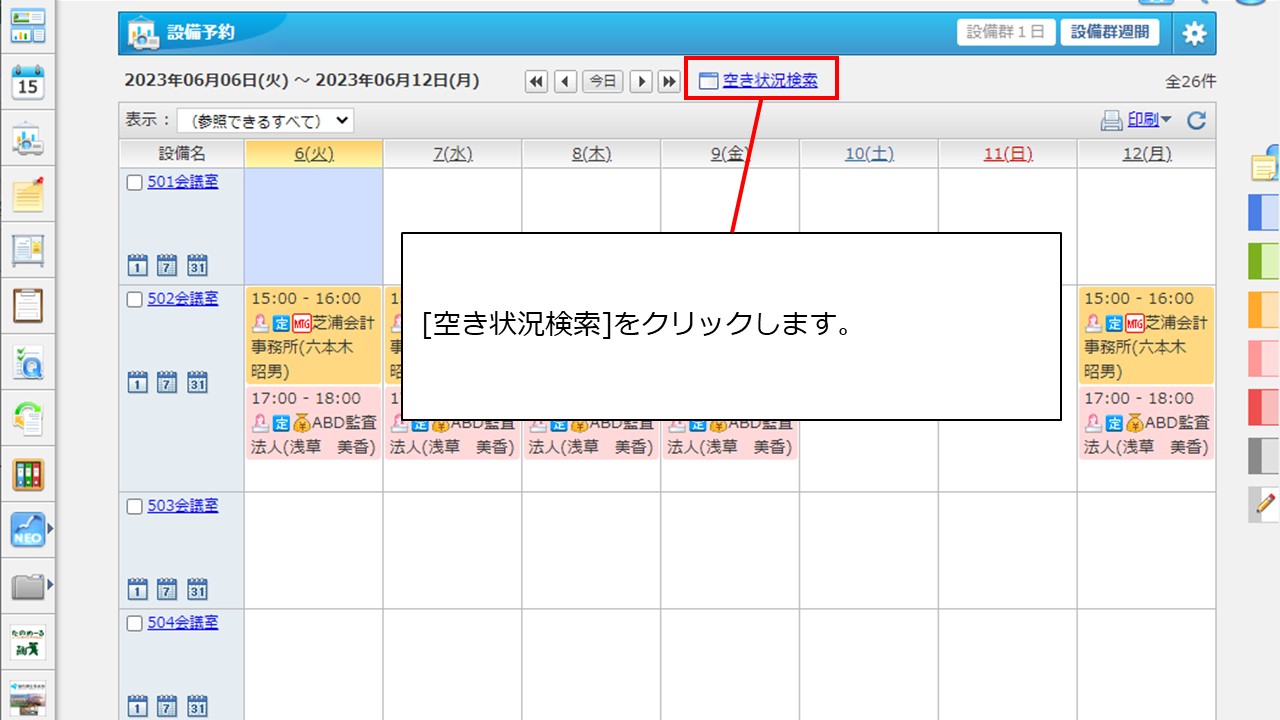Check the 502会議室 checkbox
The height and width of the screenshot is (720, 1280).
tap(135, 299)
